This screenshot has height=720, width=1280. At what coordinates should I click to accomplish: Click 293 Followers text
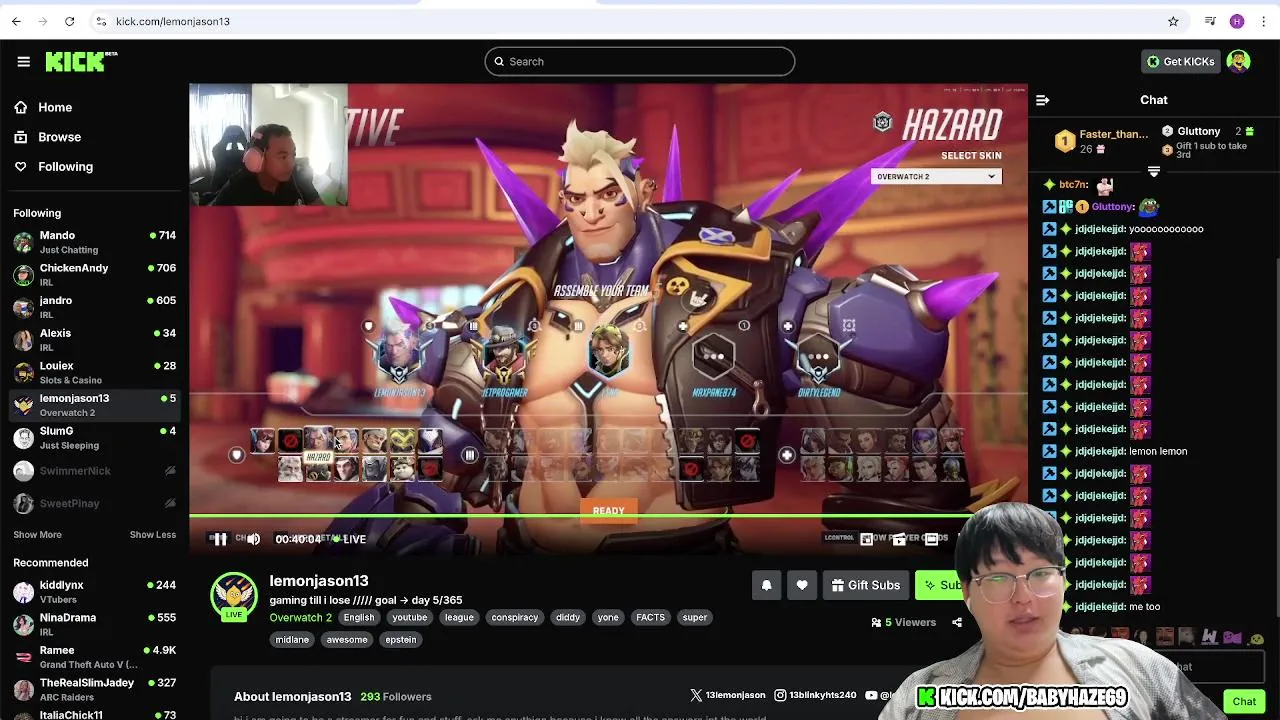[396, 697]
